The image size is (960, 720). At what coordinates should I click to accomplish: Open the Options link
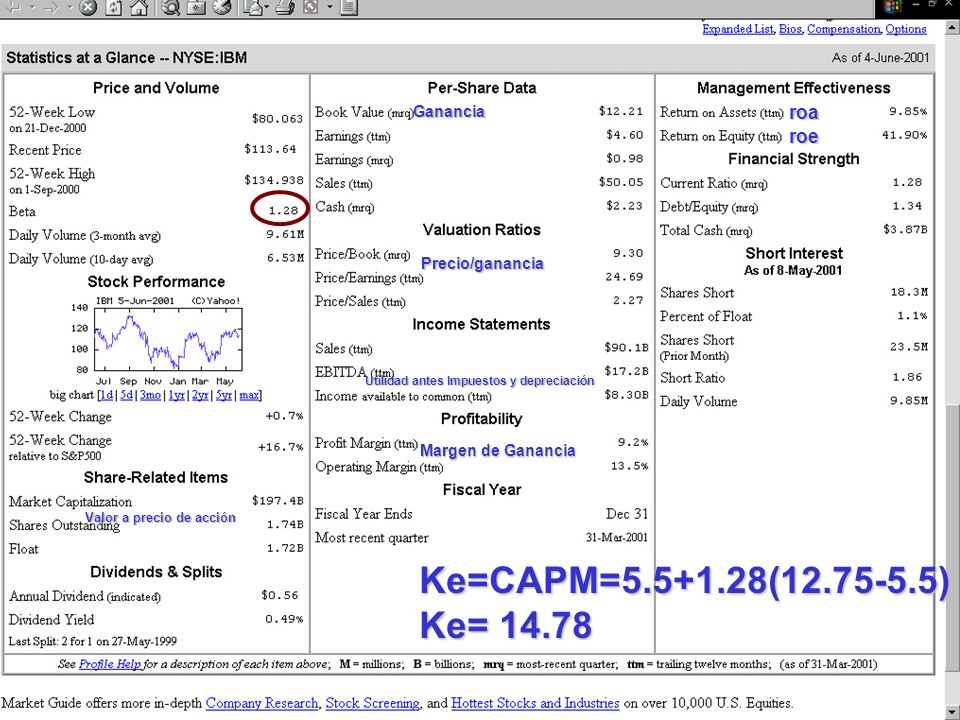point(906,29)
